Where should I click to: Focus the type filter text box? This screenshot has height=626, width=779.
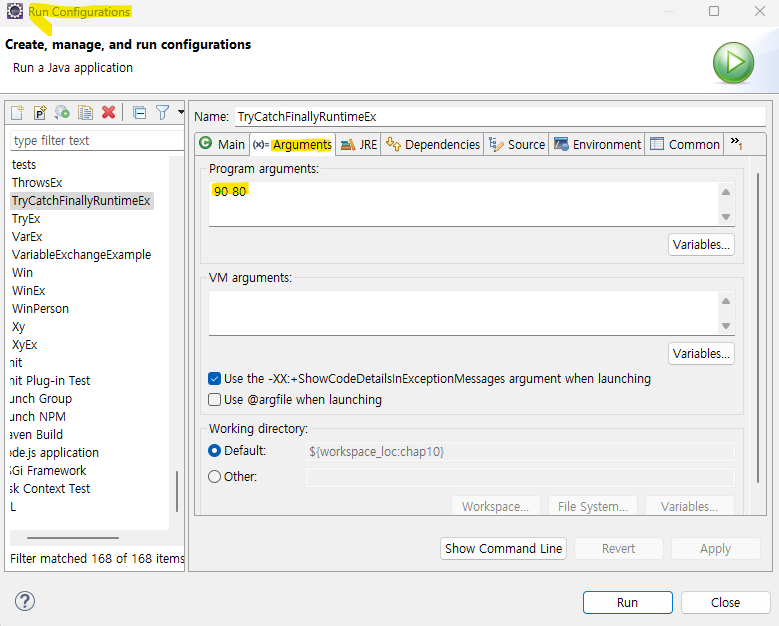[x=97, y=141]
